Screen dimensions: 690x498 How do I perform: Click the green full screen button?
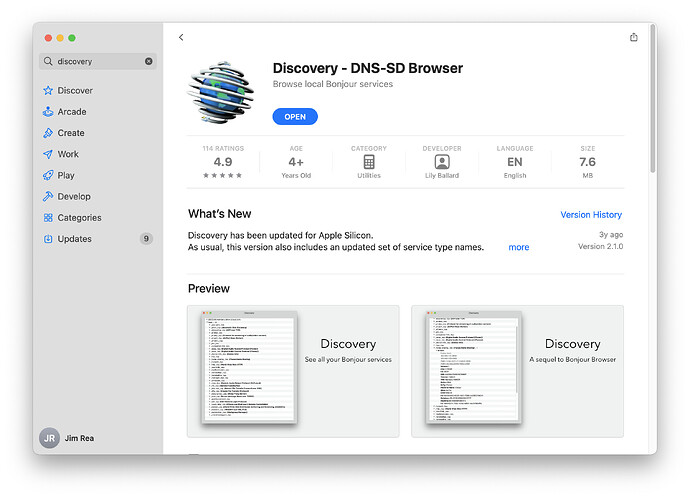coord(72,38)
